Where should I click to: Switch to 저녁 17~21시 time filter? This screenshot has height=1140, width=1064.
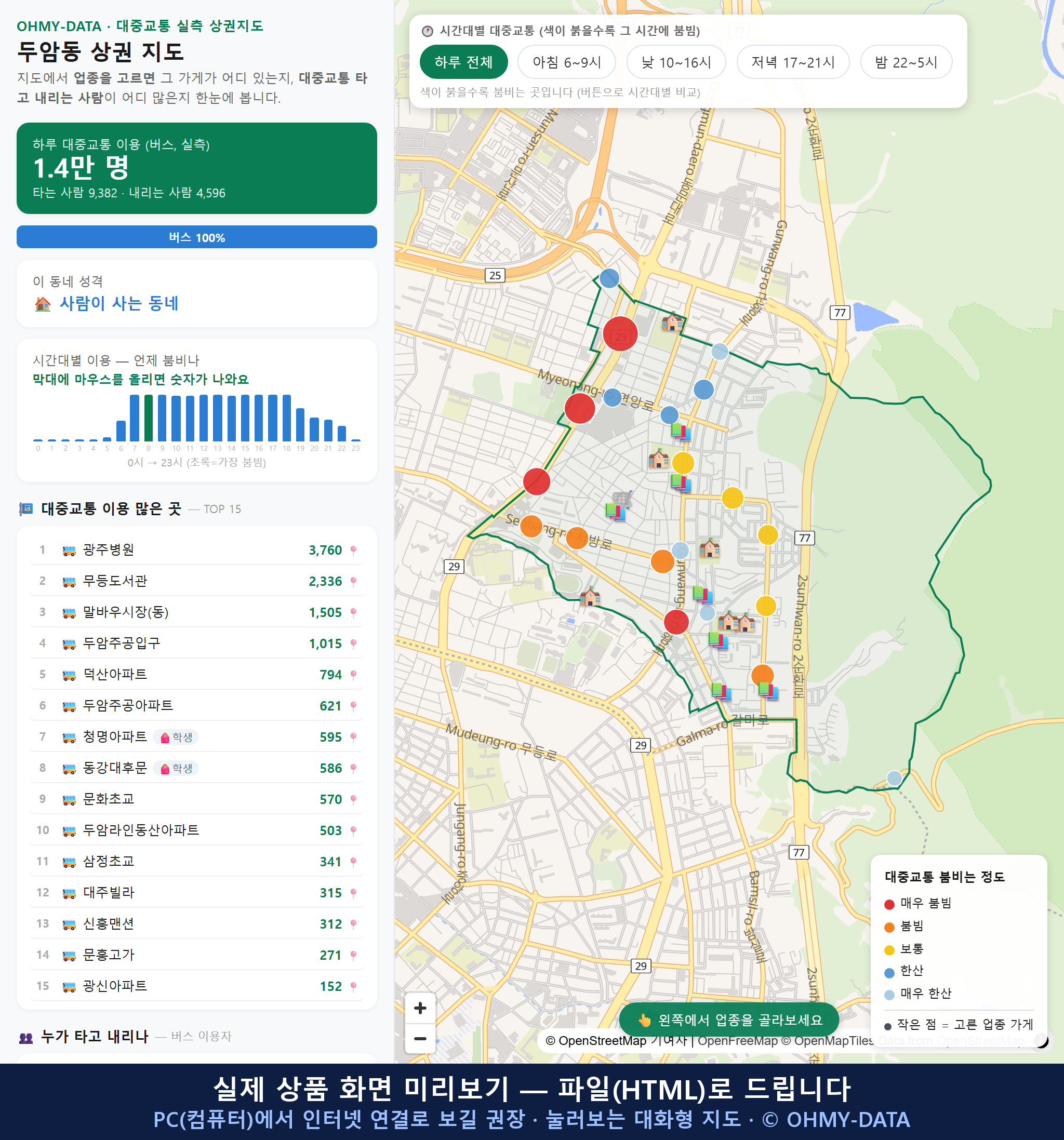(793, 62)
